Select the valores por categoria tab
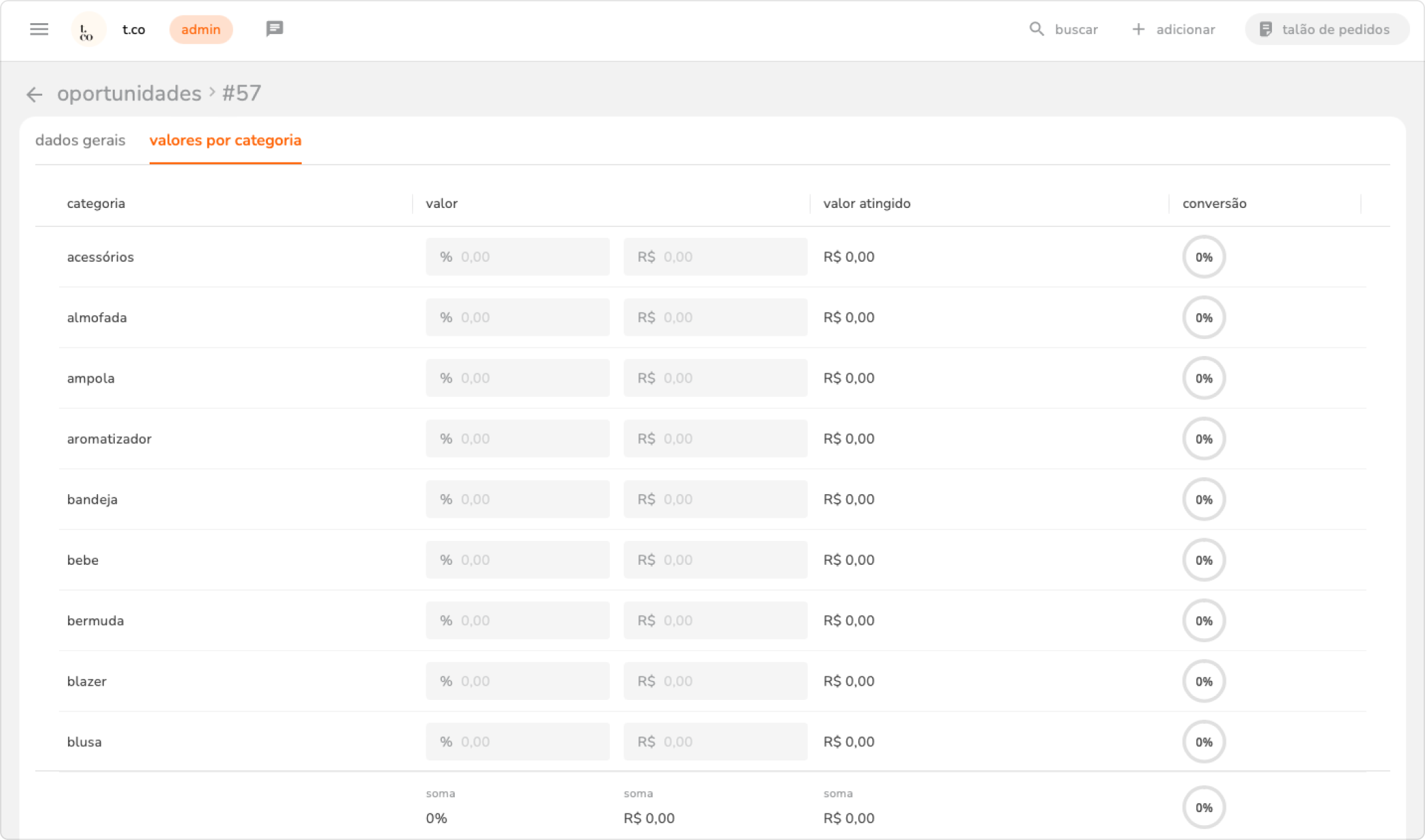The width and height of the screenshot is (1425, 840). [x=225, y=141]
